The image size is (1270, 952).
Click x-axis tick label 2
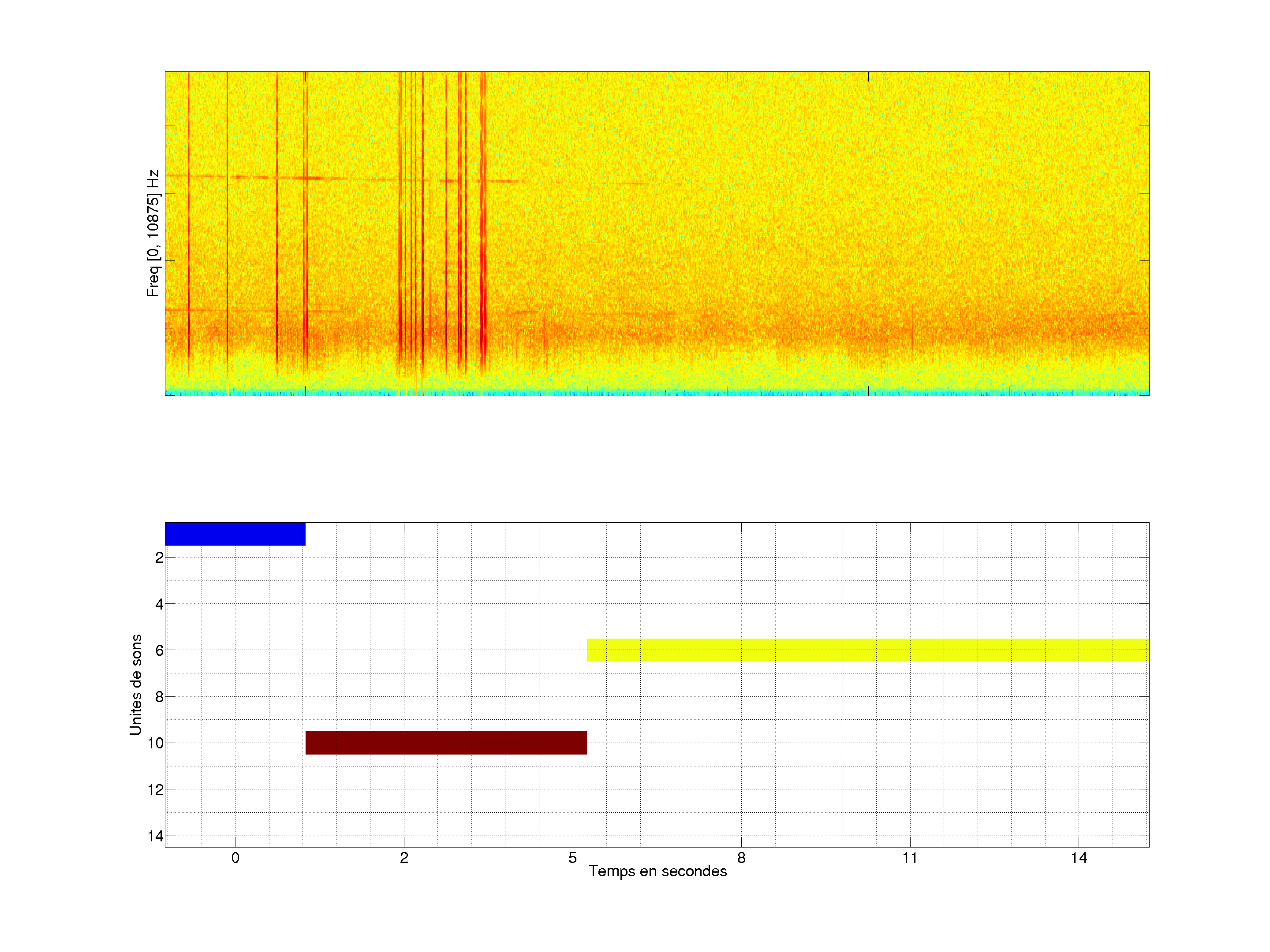(403, 858)
